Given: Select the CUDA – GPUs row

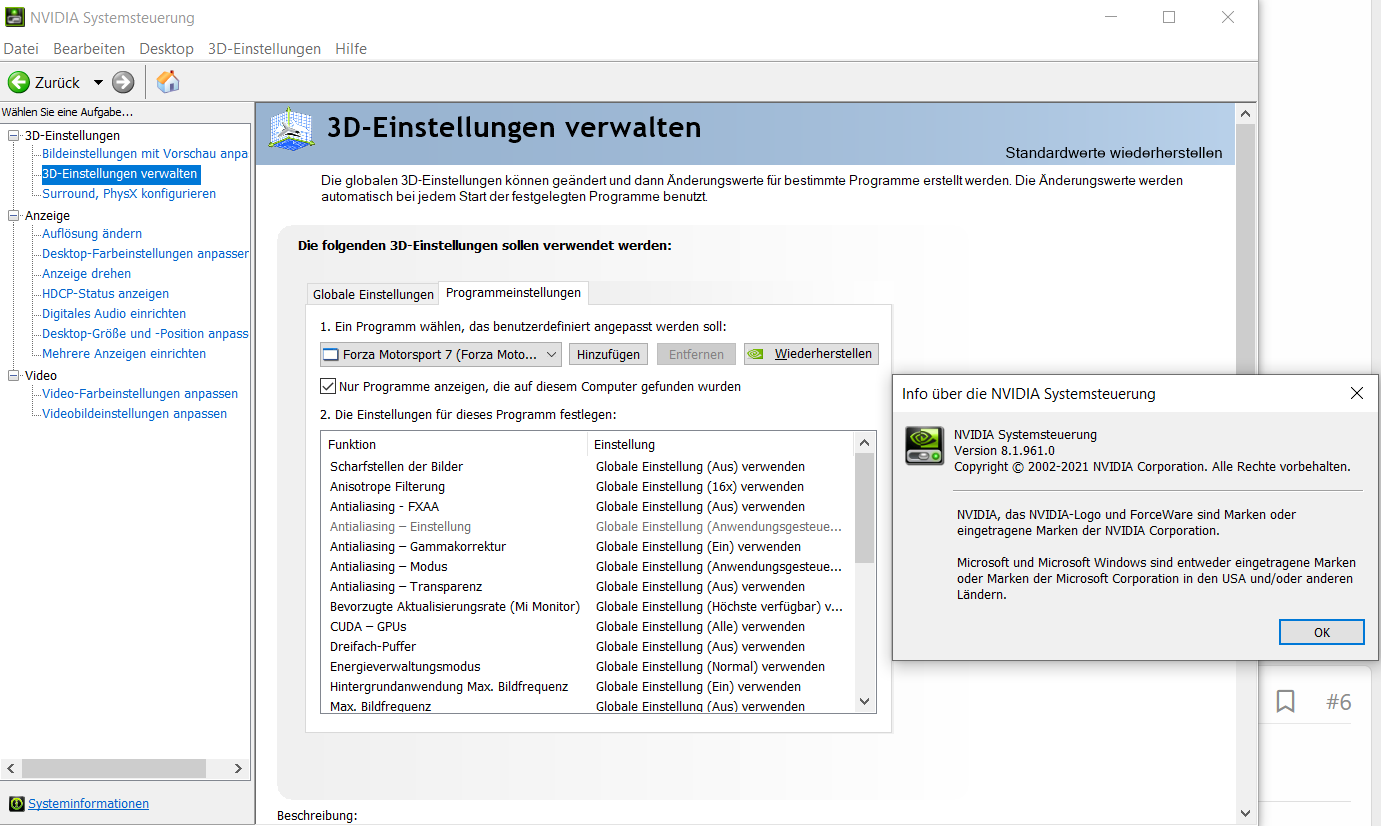Looking at the screenshot, I should (587, 627).
